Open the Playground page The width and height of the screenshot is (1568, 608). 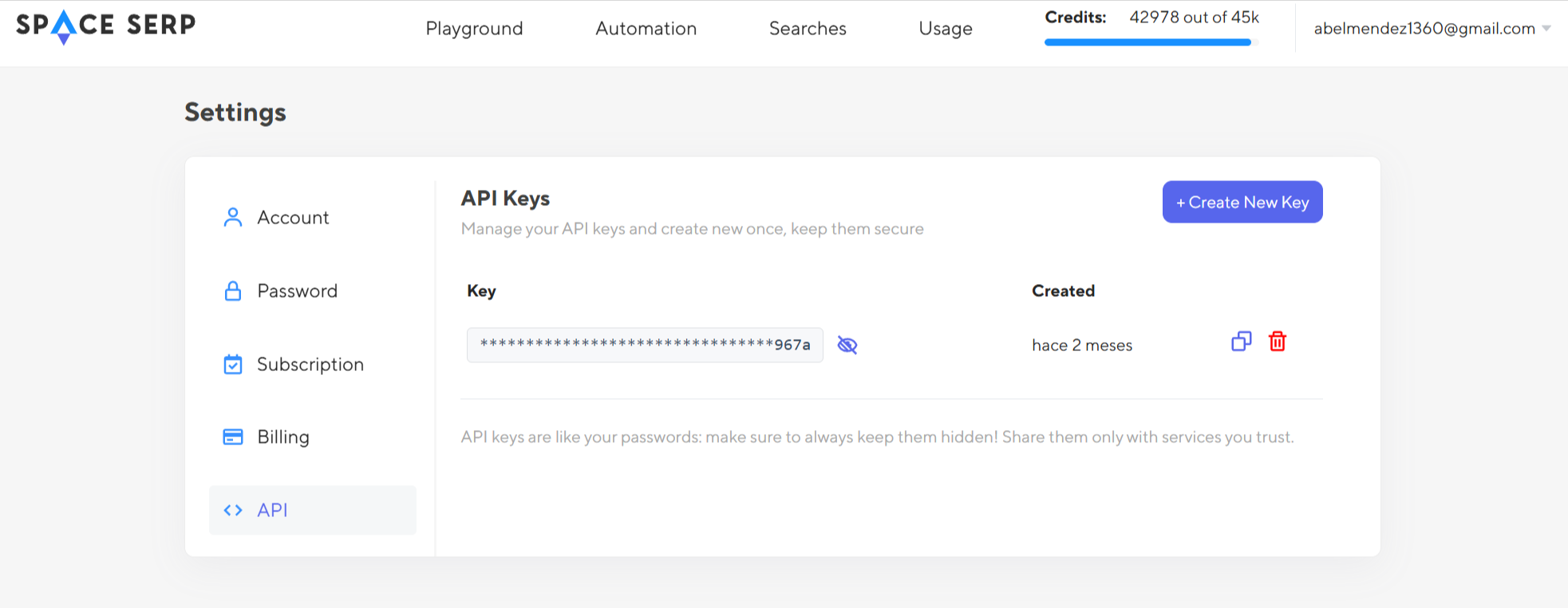click(x=474, y=29)
